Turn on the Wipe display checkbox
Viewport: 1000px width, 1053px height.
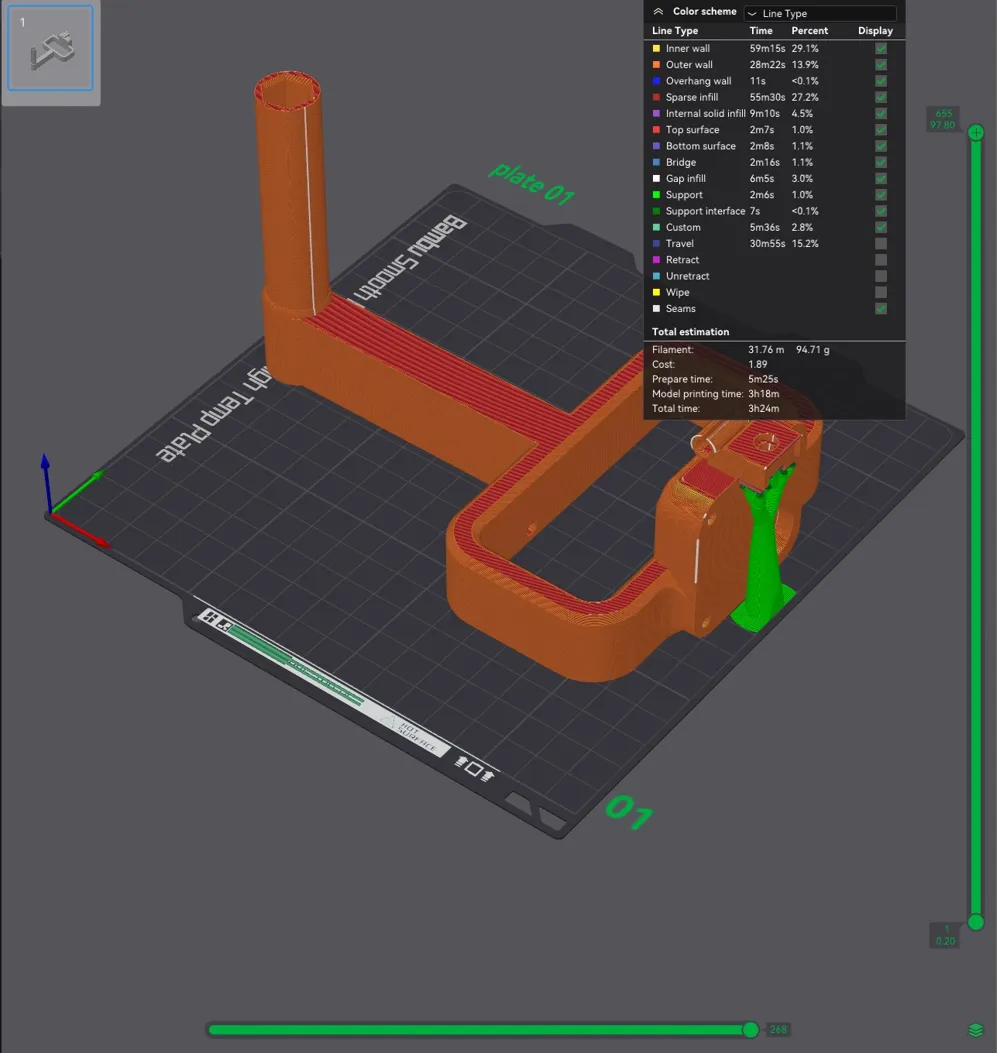point(881,293)
